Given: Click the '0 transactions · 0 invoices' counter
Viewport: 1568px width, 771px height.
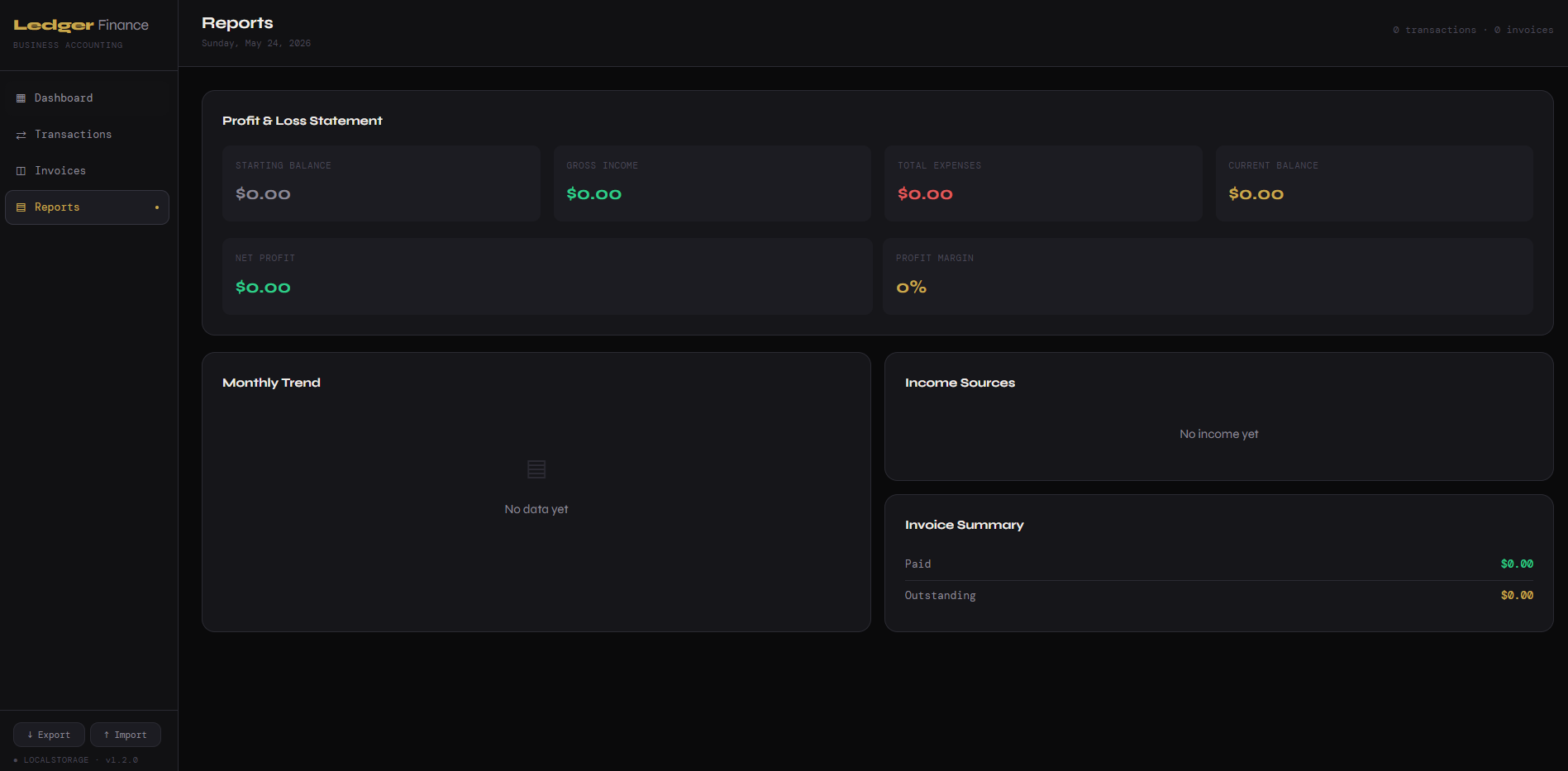Looking at the screenshot, I should 1473,30.
